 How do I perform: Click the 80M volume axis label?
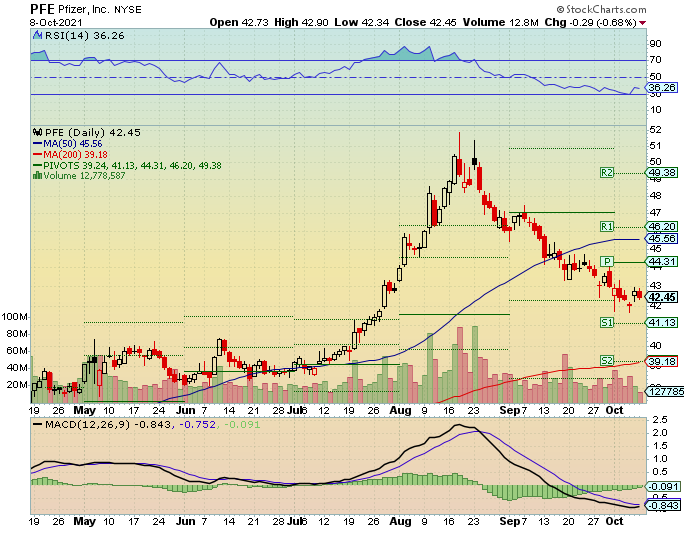[17, 333]
